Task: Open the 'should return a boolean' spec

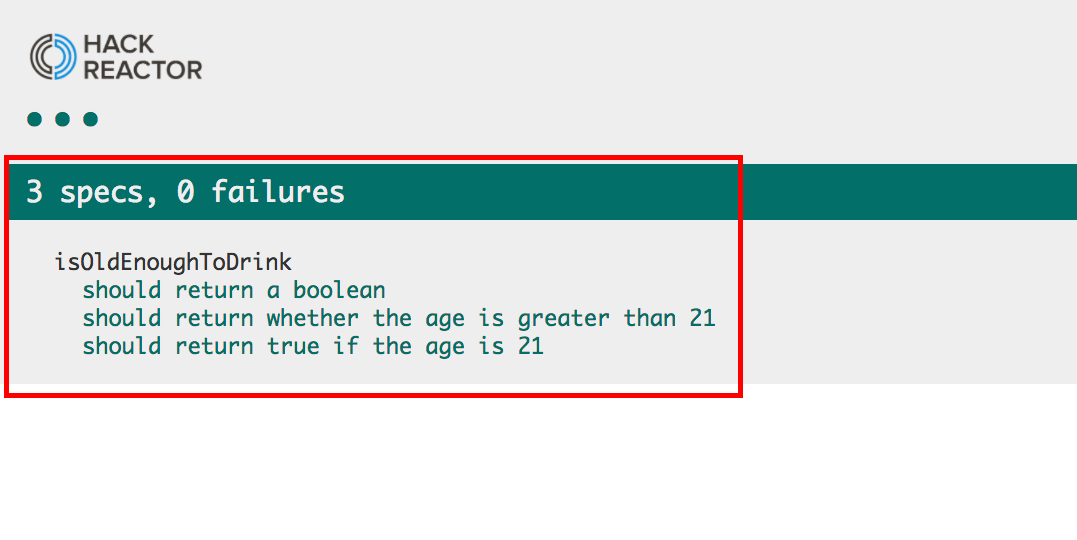Action: pos(234,291)
